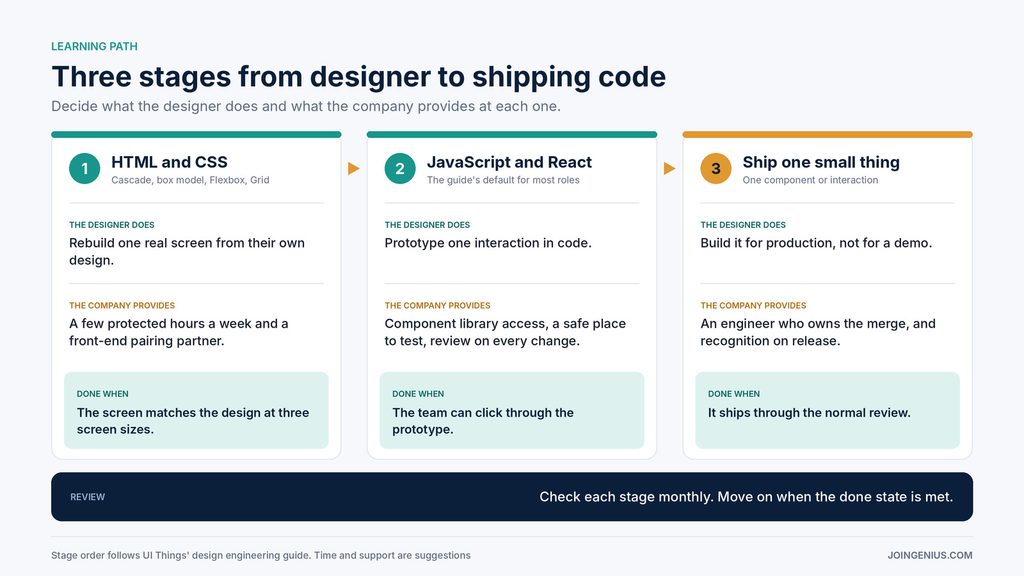Viewport: 1024px width, 576px height.
Task: Select the "JavaScript and React" stage heading
Action: click(509, 162)
